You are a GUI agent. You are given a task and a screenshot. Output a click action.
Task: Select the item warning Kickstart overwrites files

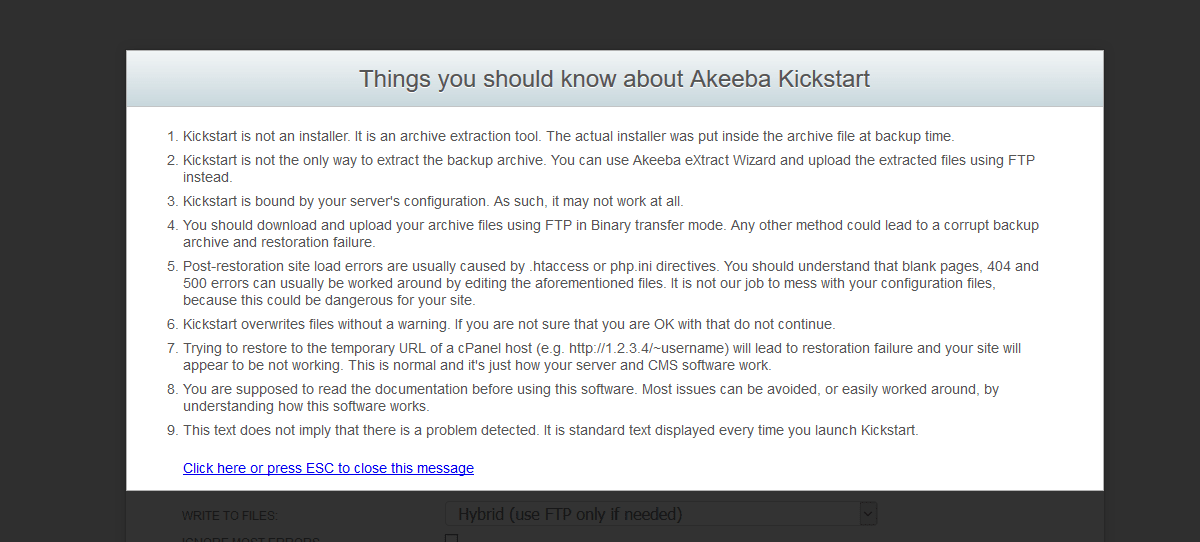pos(508,324)
